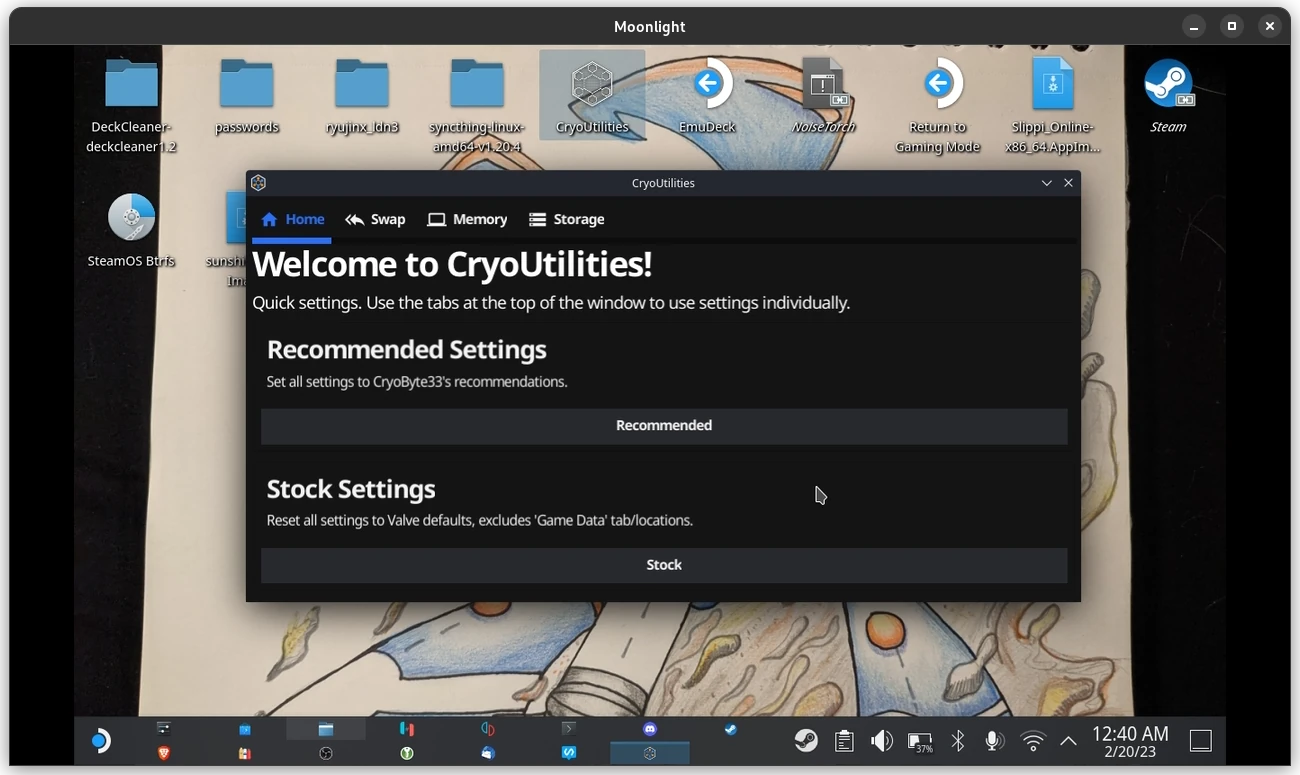Viewport: 1300px width, 775px height.
Task: Switch to CryoUtilities taskbar entry
Action: pos(650,753)
